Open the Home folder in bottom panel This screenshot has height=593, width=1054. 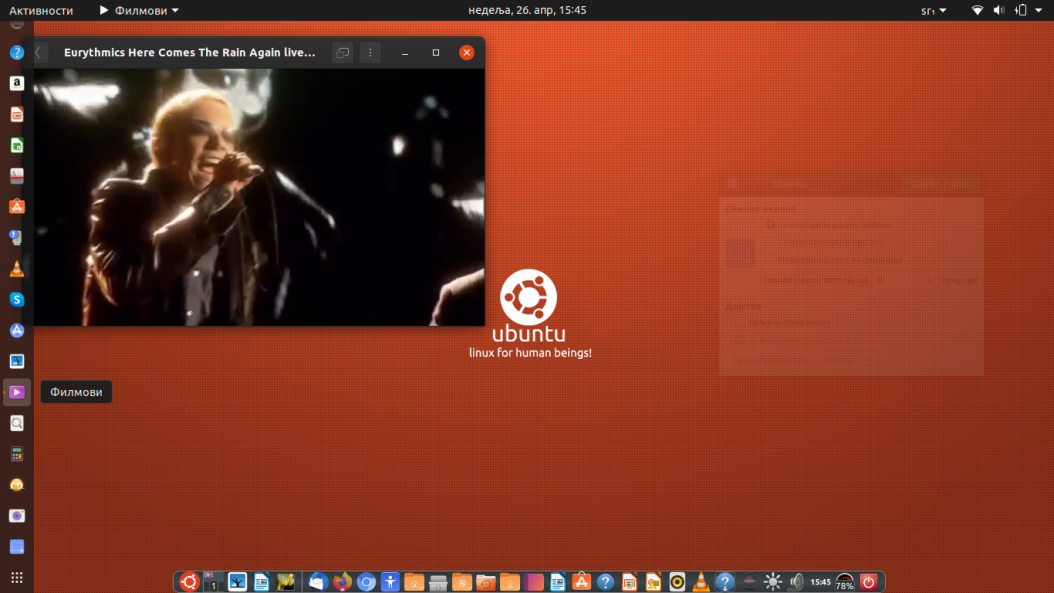(414, 582)
